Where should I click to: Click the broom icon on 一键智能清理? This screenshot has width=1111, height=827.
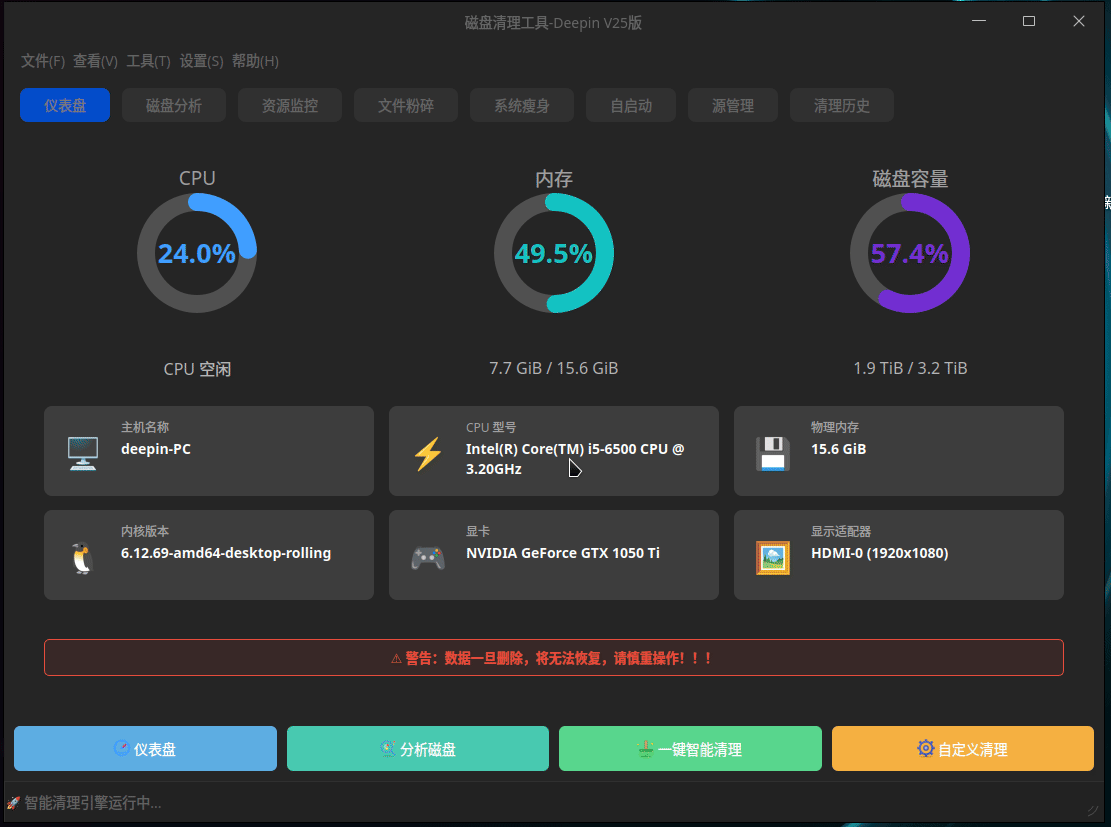[645, 748]
